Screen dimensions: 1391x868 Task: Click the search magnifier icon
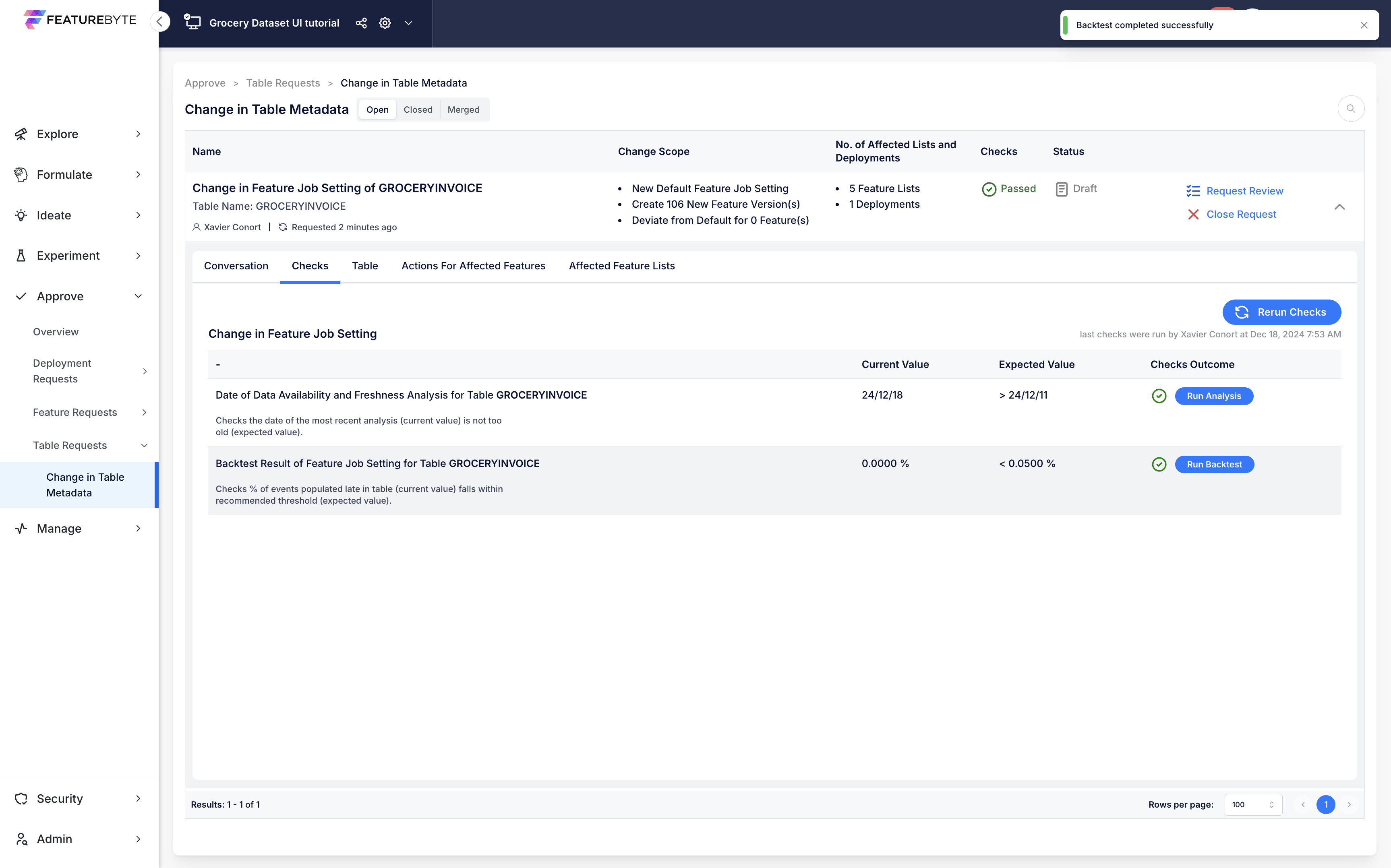tap(1351, 109)
